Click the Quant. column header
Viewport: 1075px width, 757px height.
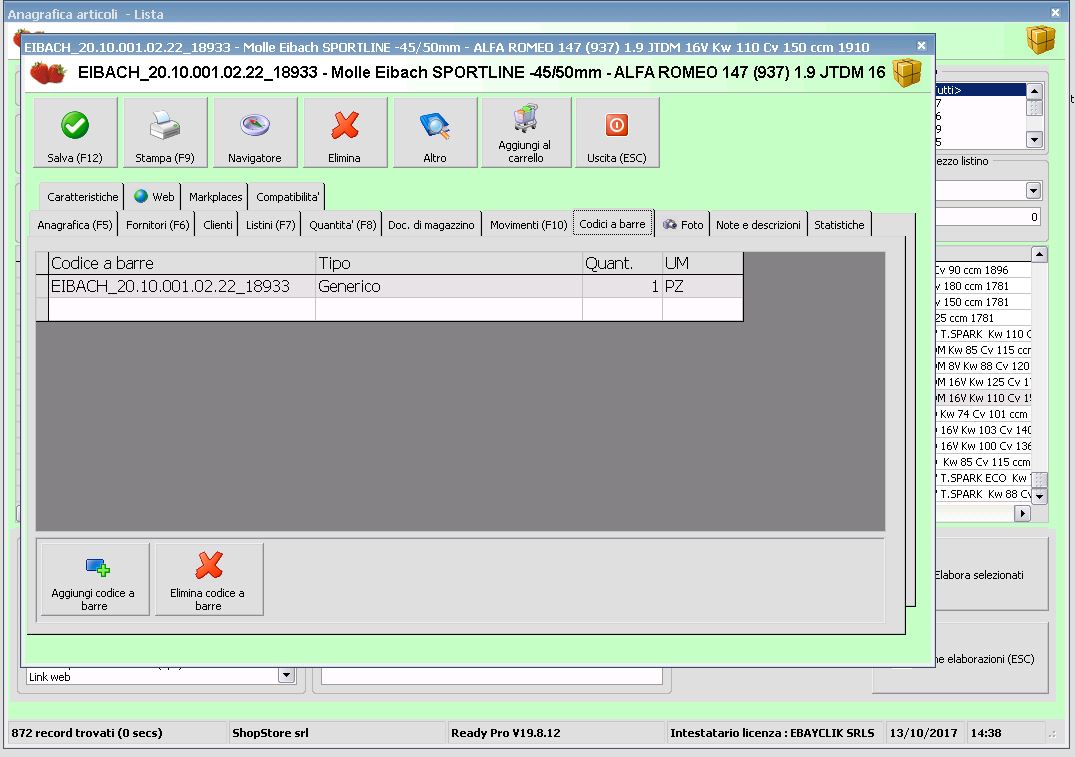click(622, 263)
